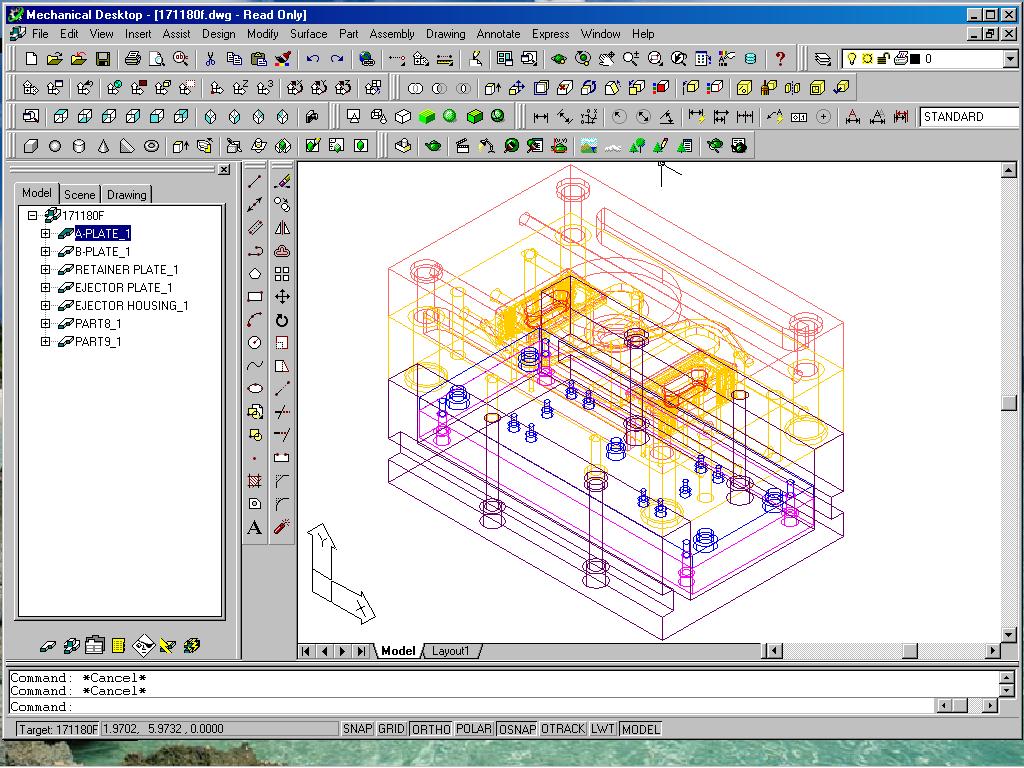Expand the PART8_1 tree node
Image resolution: width=1024 pixels, height=768 pixels.
tap(45, 323)
